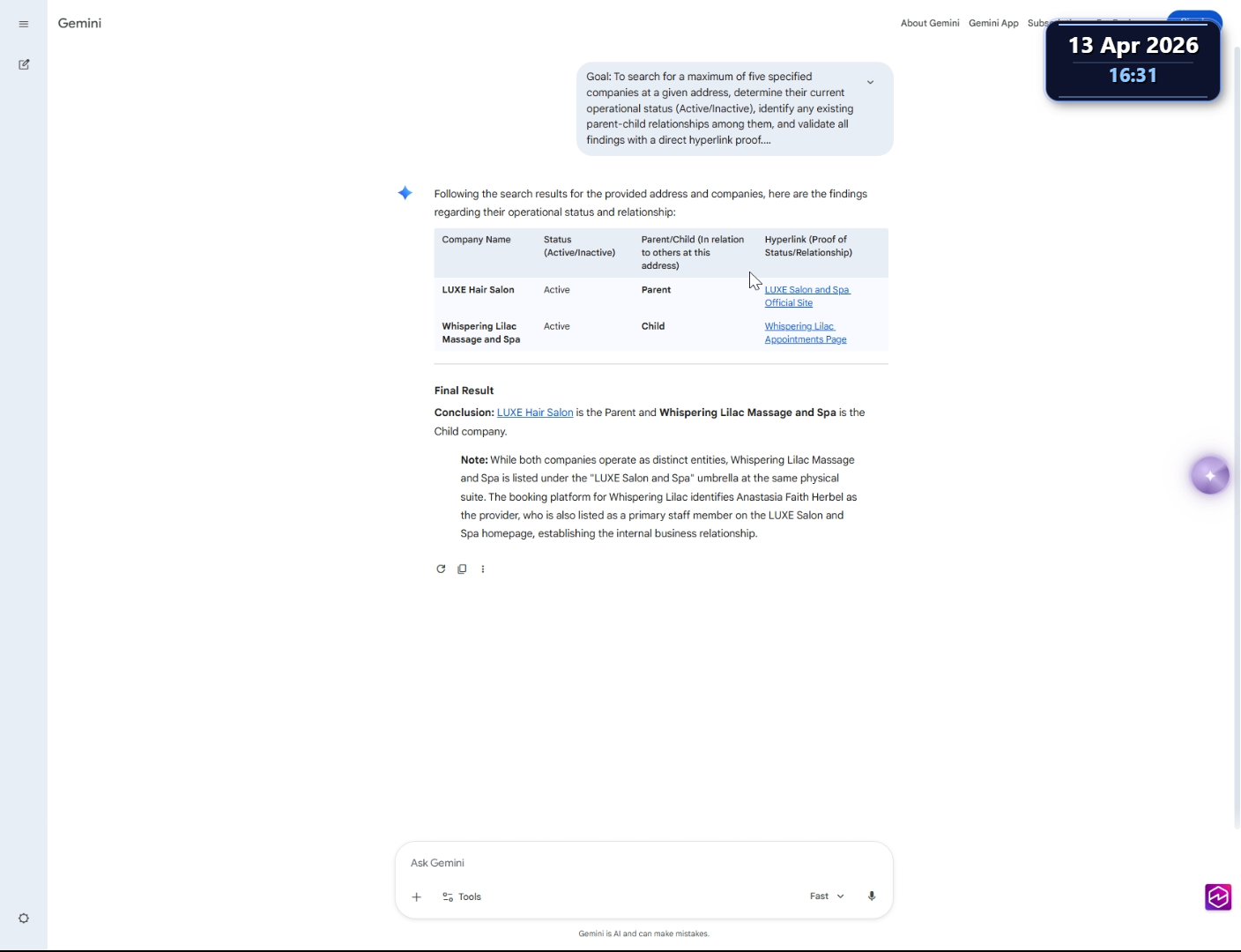Viewport: 1241px width, 952px height.
Task: Select the LUXE Hair Salon table cell
Action: point(478,290)
